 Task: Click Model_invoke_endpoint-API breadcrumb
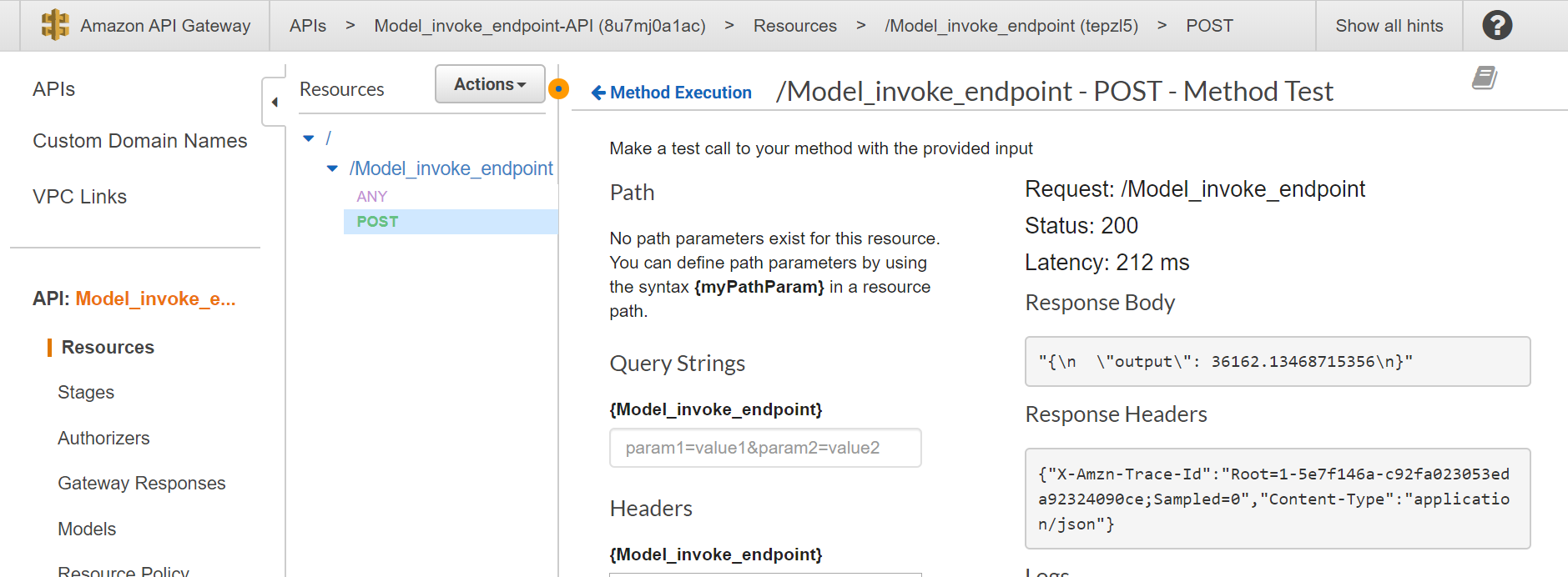(x=540, y=26)
